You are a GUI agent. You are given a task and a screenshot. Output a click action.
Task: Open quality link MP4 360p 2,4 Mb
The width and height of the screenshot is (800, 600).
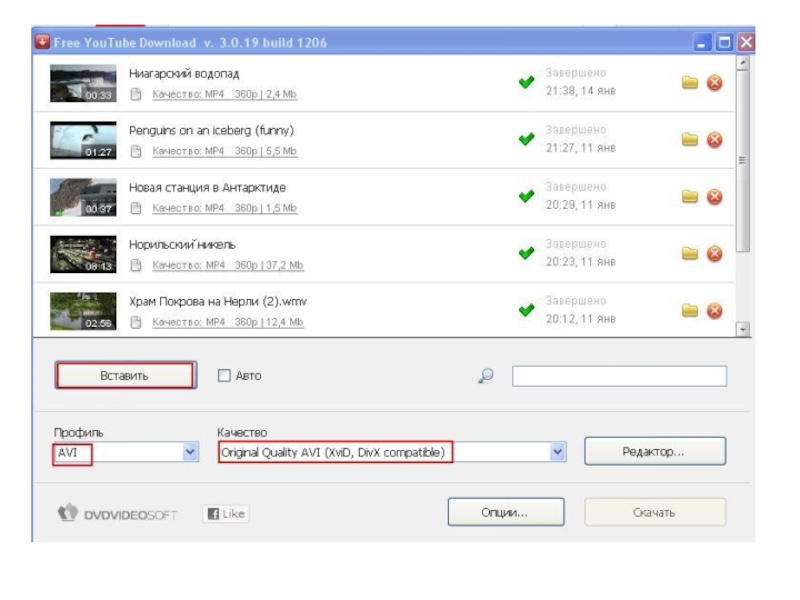[x=224, y=94]
